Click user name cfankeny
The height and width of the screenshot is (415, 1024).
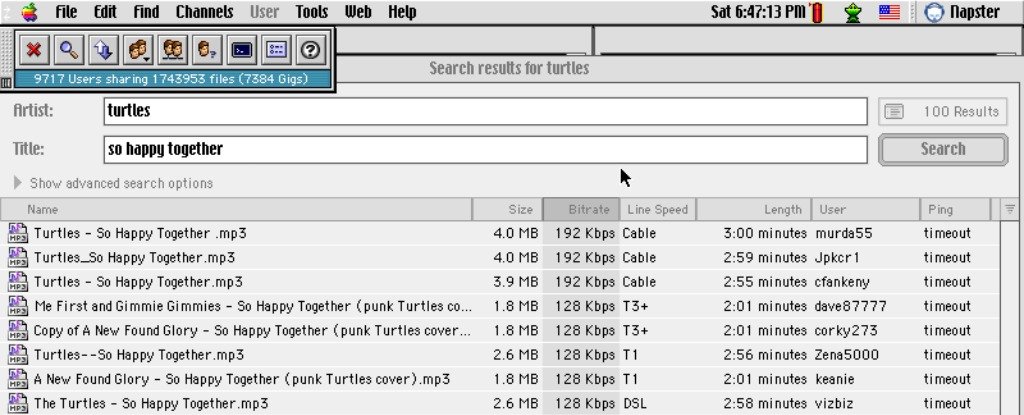[x=842, y=282]
